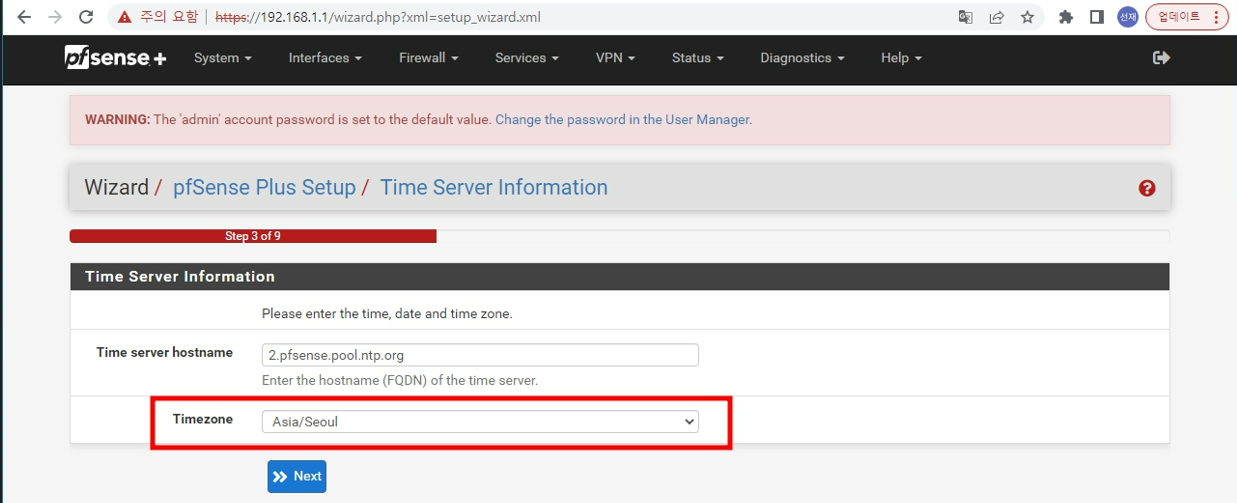This screenshot has height=503, width=1237.
Task: Click the Next button
Action: pyautogui.click(x=297, y=477)
